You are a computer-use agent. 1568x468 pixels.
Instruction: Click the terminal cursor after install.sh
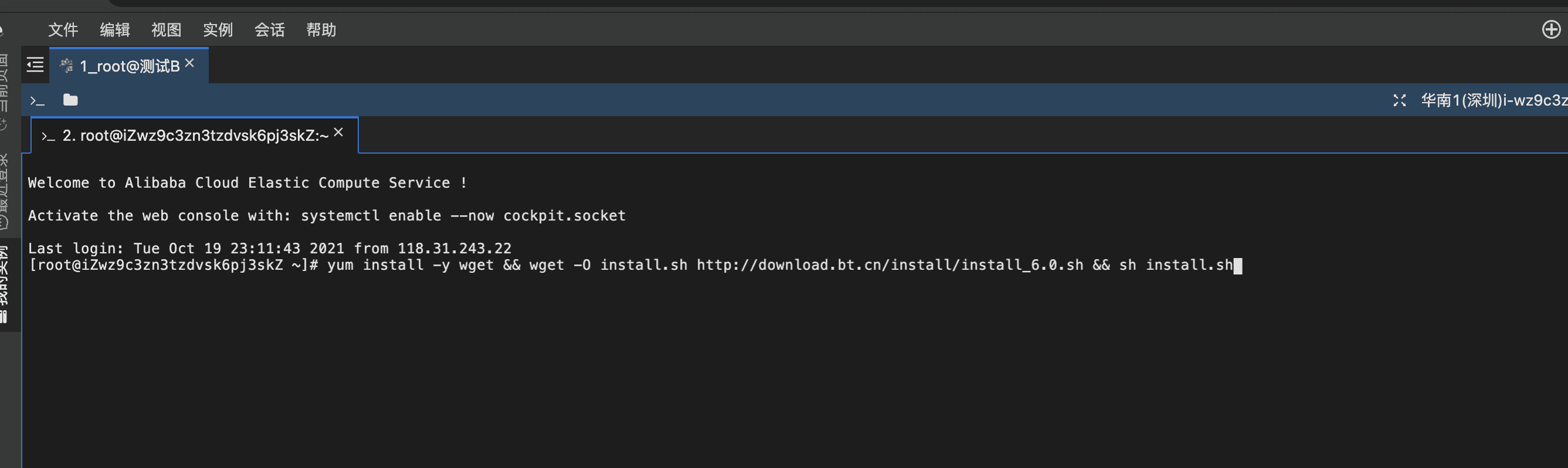(1237, 266)
